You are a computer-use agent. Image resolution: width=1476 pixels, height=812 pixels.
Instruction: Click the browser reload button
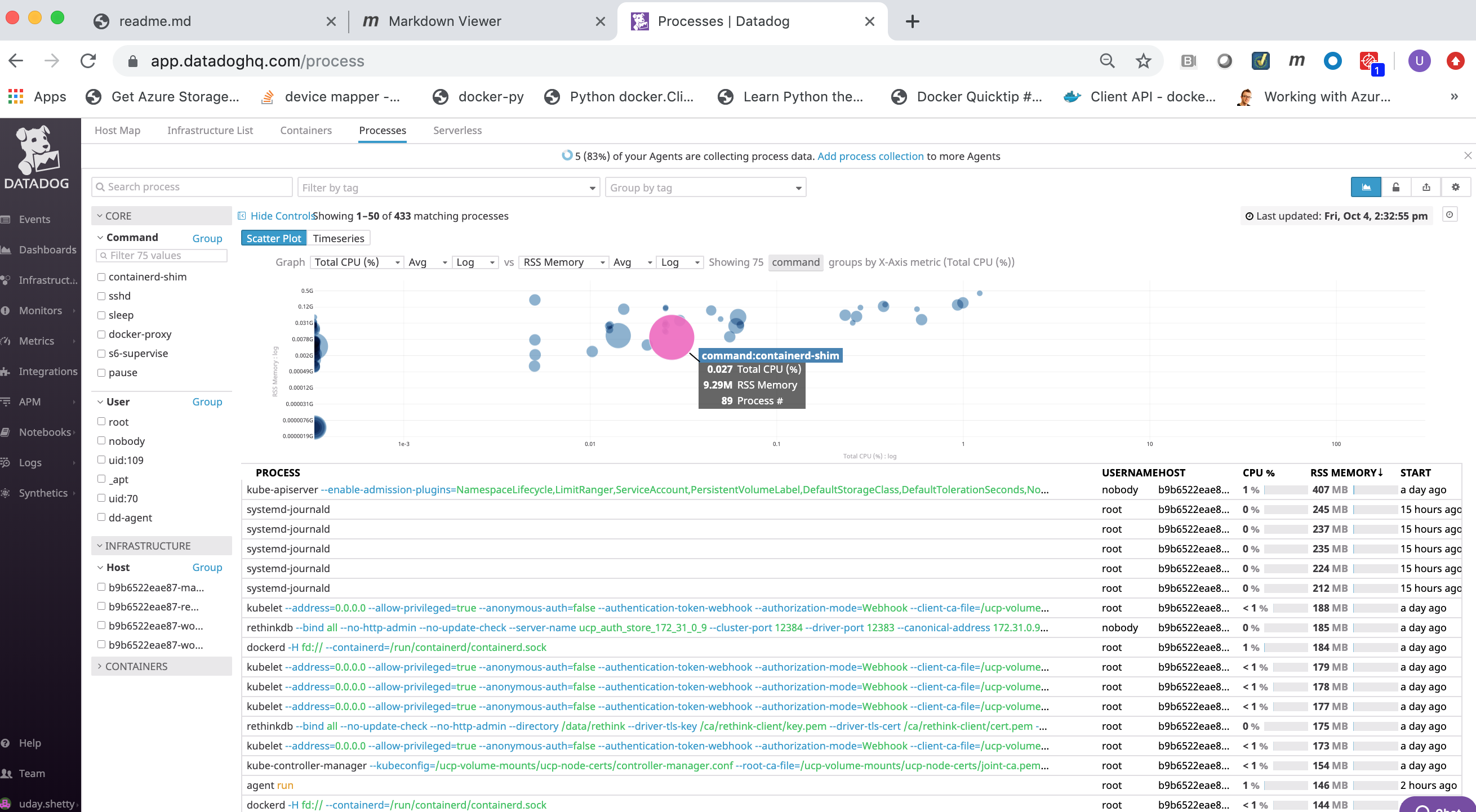(x=88, y=61)
